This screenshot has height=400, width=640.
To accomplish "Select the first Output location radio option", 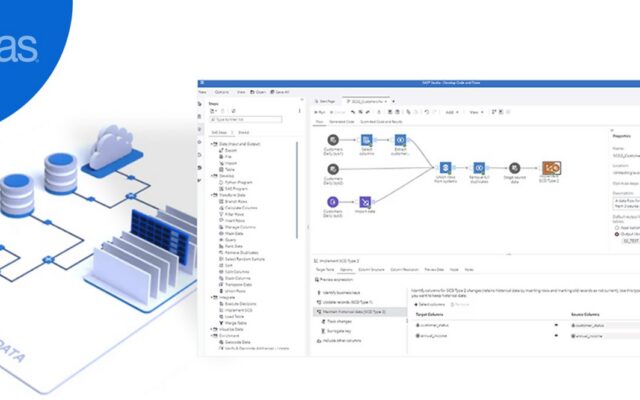I will point(617,227).
